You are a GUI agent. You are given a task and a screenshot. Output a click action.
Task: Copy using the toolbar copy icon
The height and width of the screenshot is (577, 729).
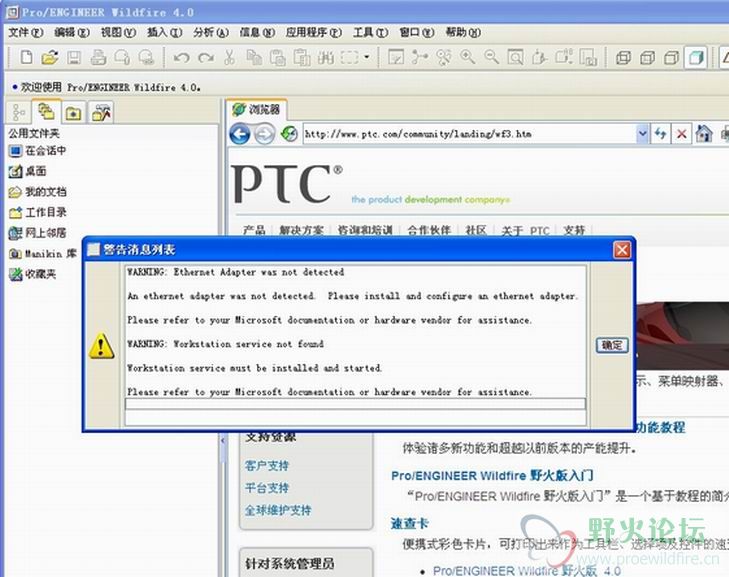click(x=253, y=57)
